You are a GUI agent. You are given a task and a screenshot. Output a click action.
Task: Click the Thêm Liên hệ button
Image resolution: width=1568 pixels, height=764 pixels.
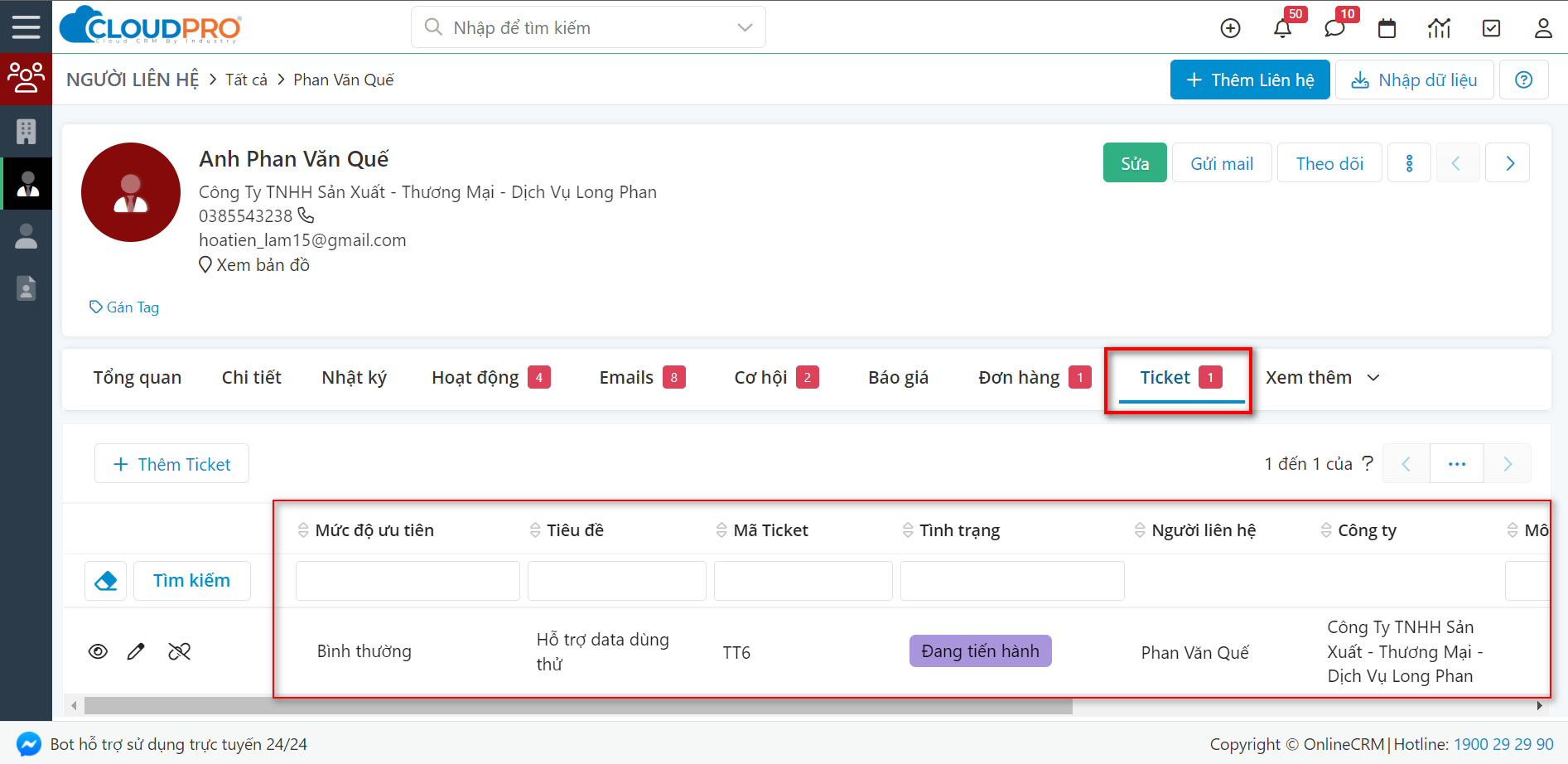[x=1250, y=80]
